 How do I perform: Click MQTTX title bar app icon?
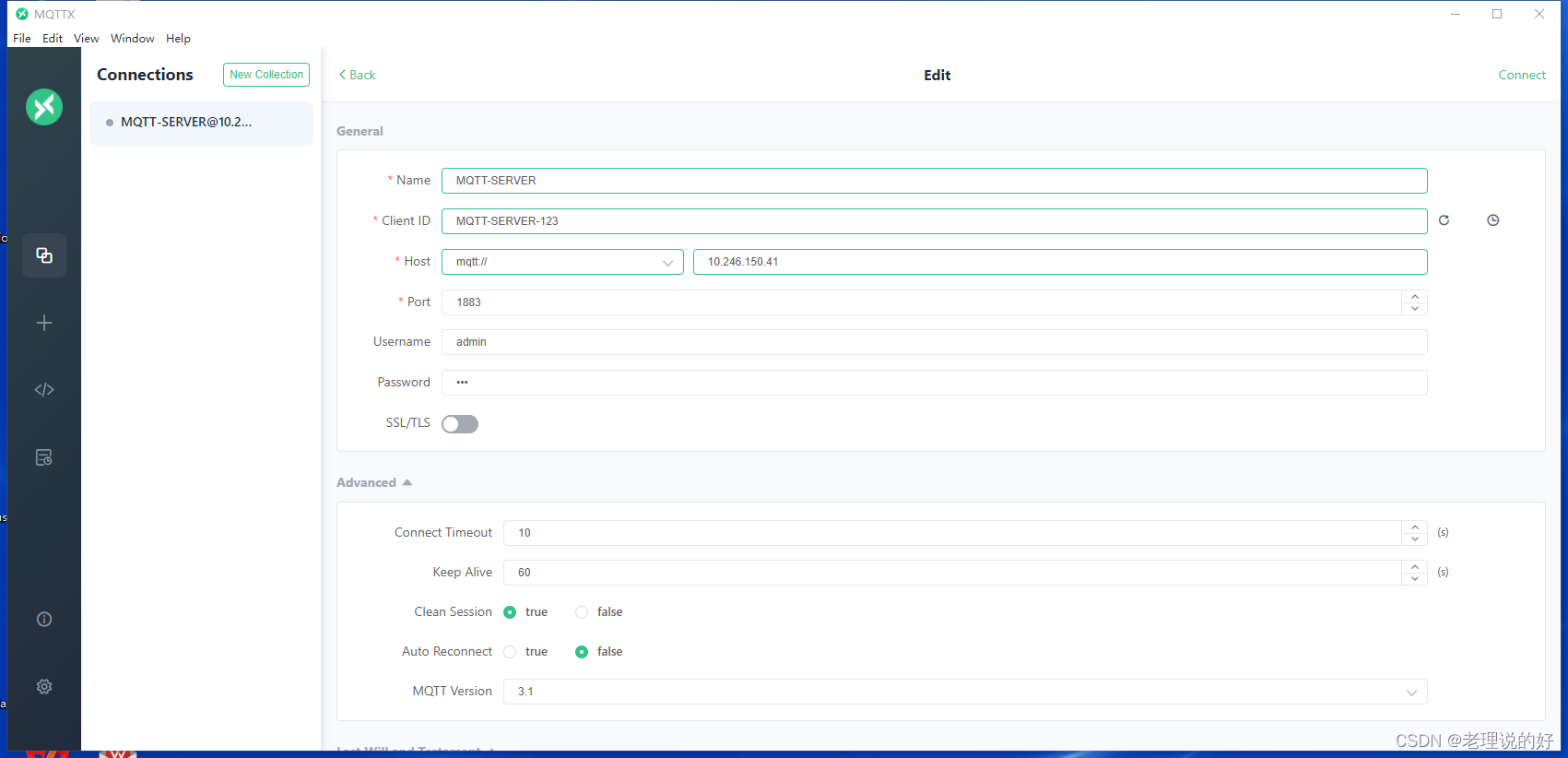pyautogui.click(x=22, y=14)
